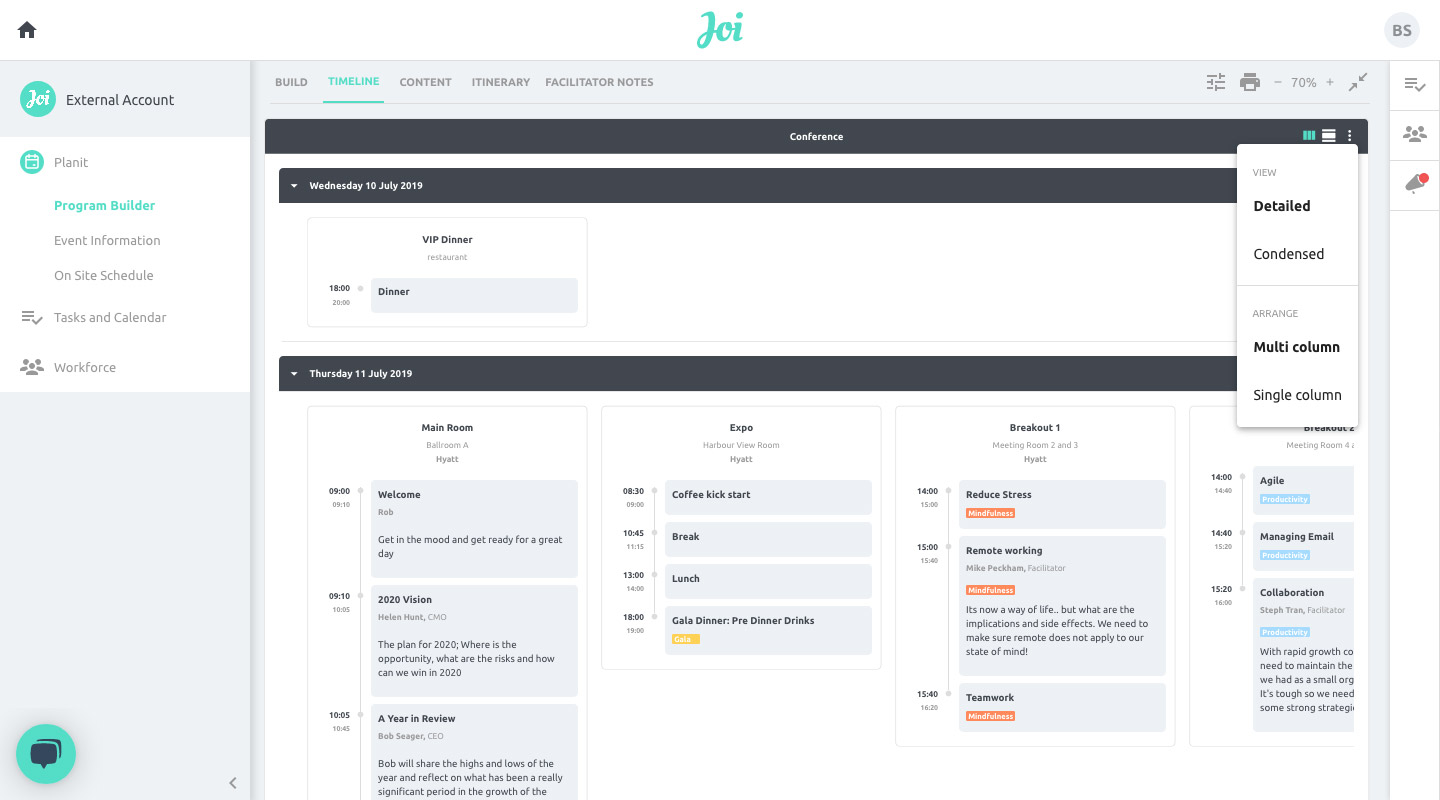Click the Planit calendar icon

32,162
